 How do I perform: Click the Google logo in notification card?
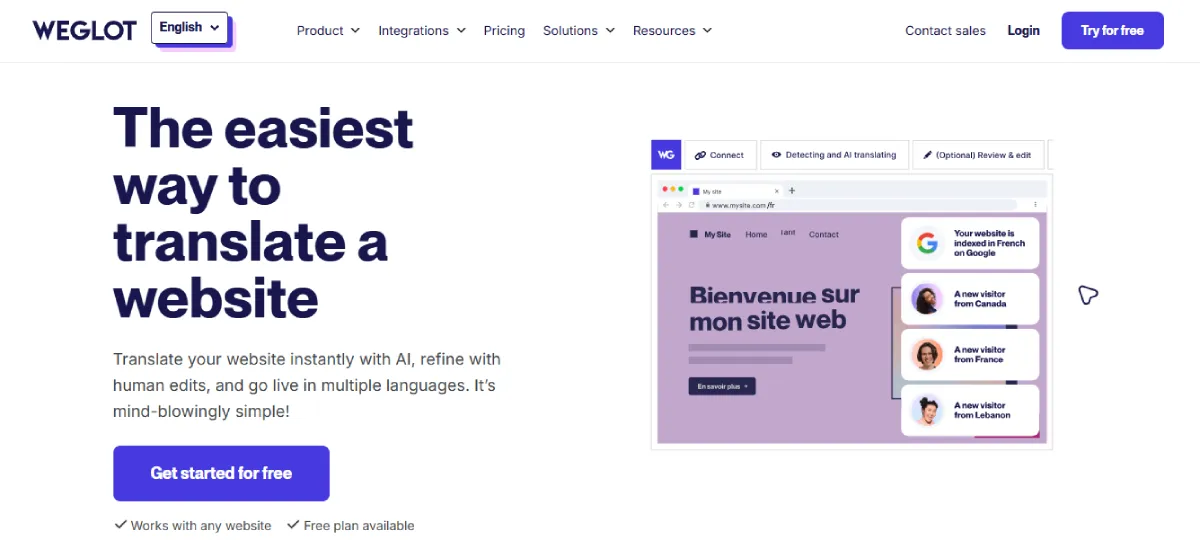(x=928, y=243)
